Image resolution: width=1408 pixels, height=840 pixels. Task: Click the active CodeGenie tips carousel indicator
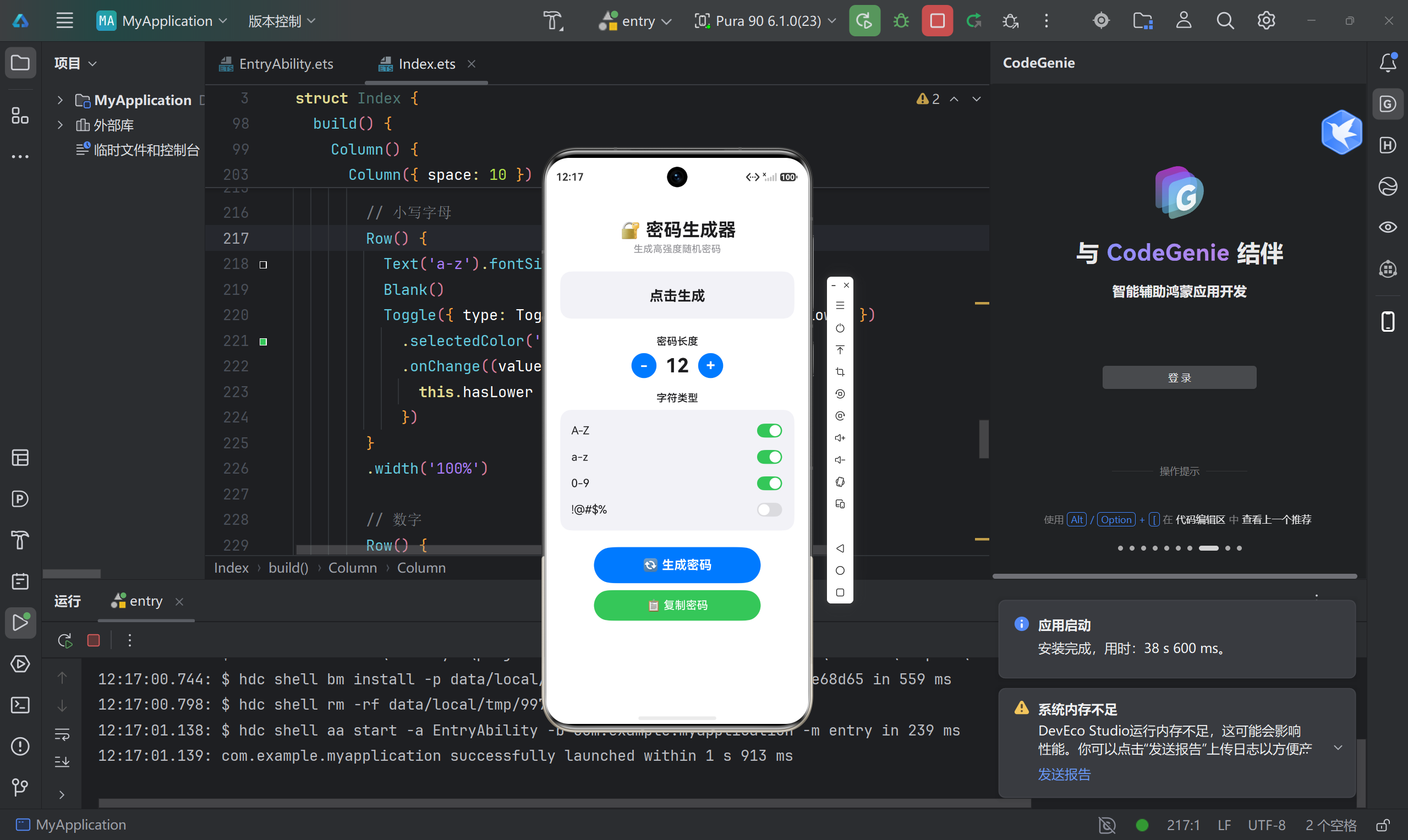(1209, 548)
